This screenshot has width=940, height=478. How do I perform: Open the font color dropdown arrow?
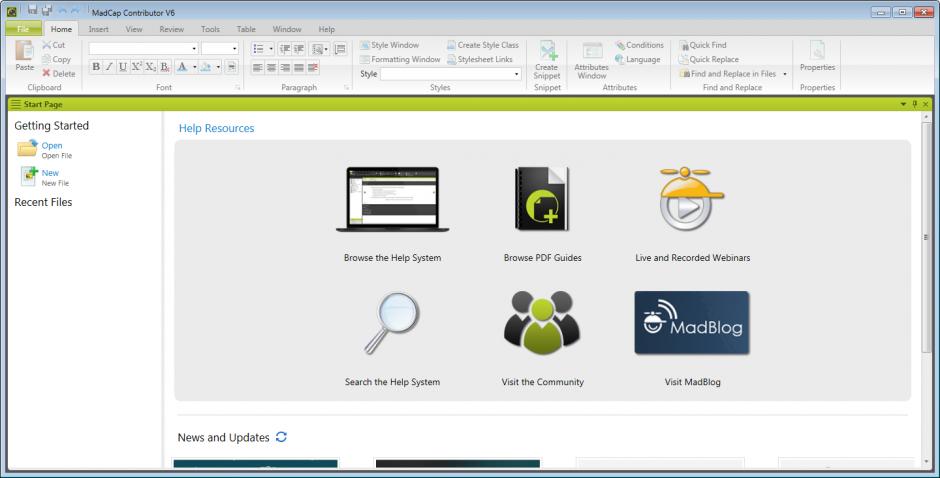[194, 67]
